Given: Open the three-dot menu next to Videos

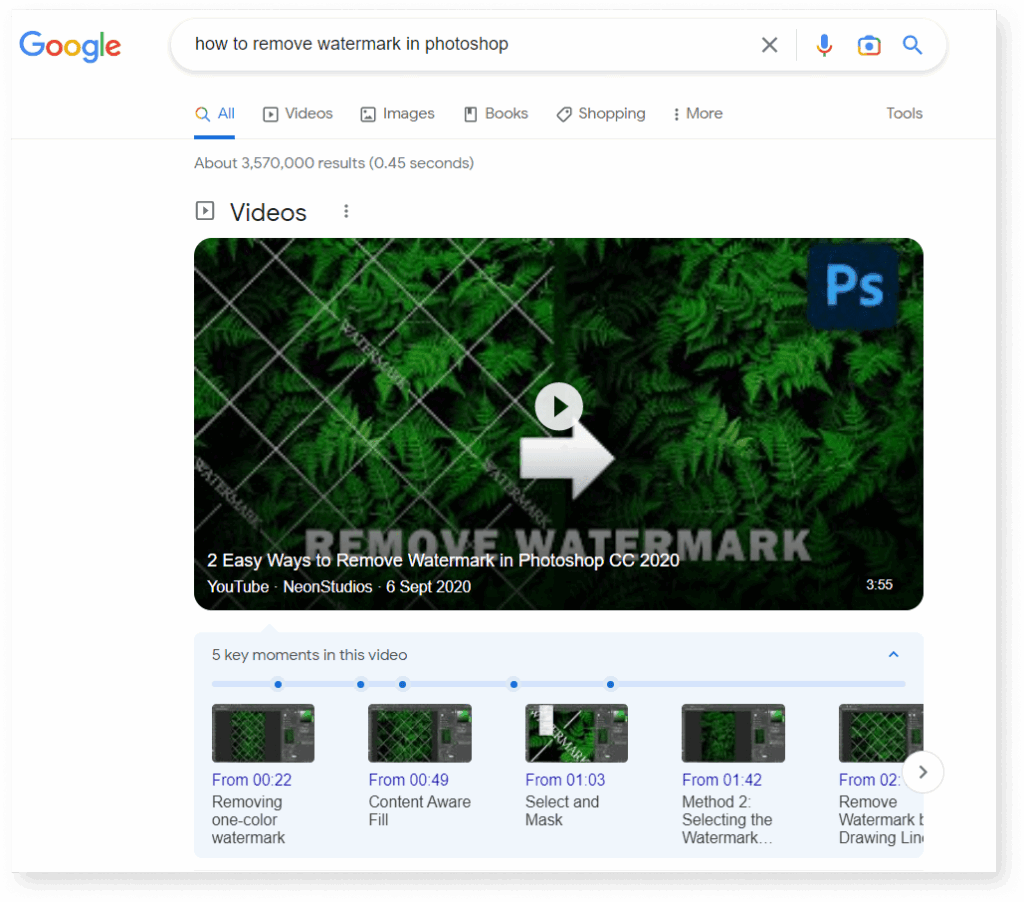Looking at the screenshot, I should click(x=345, y=211).
